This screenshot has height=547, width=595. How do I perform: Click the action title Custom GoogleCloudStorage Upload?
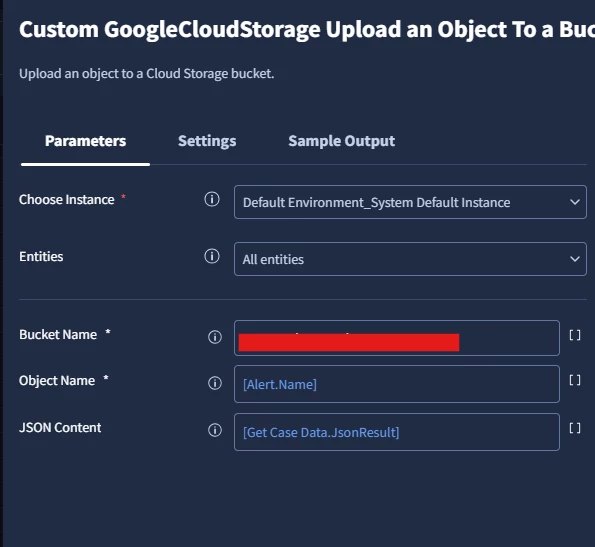tap(307, 30)
